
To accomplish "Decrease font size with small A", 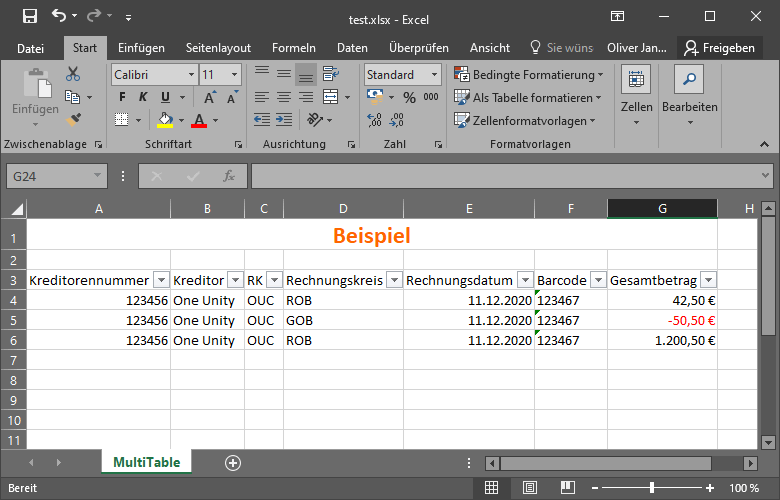I will pyautogui.click(x=232, y=97).
